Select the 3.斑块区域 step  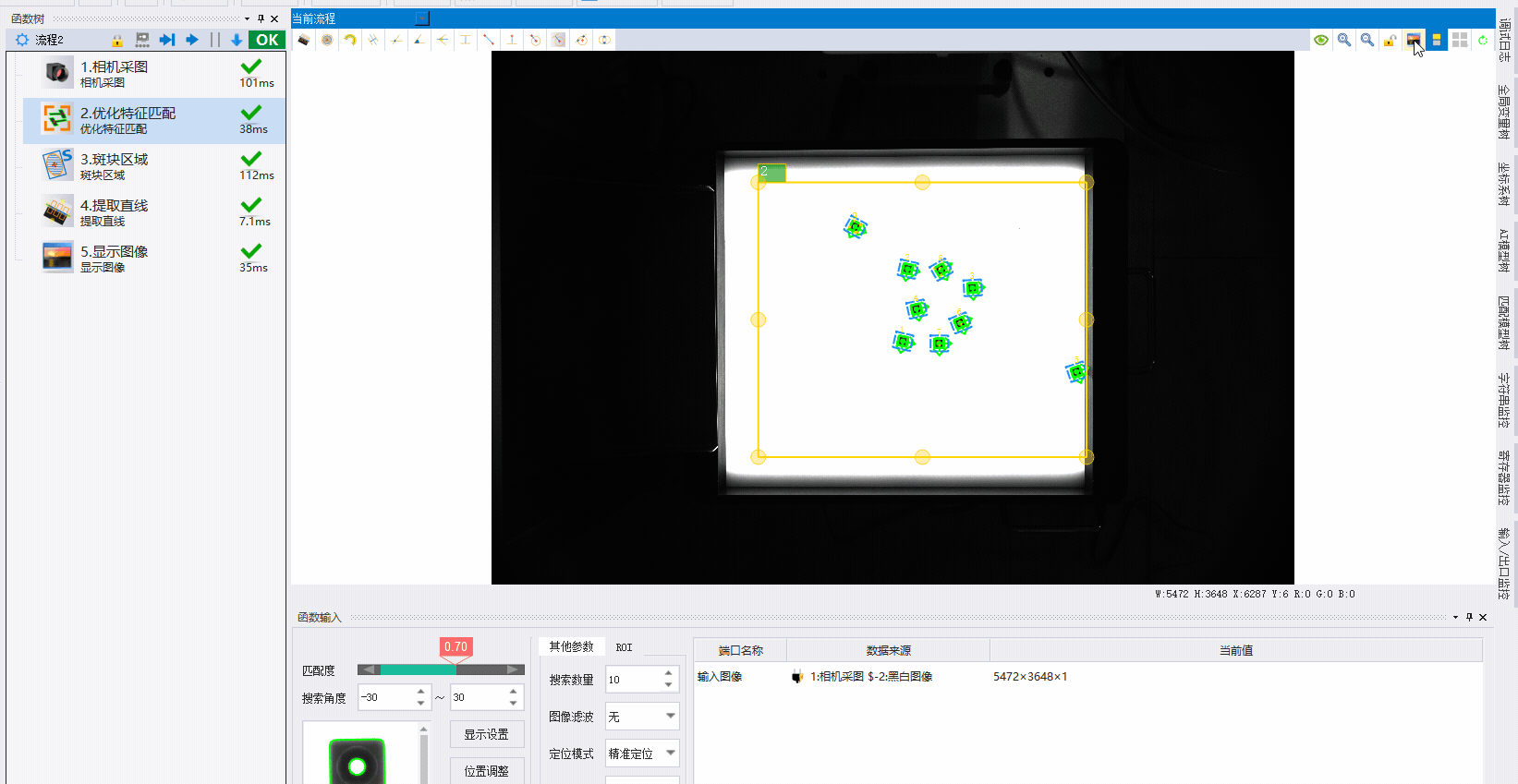click(x=154, y=166)
